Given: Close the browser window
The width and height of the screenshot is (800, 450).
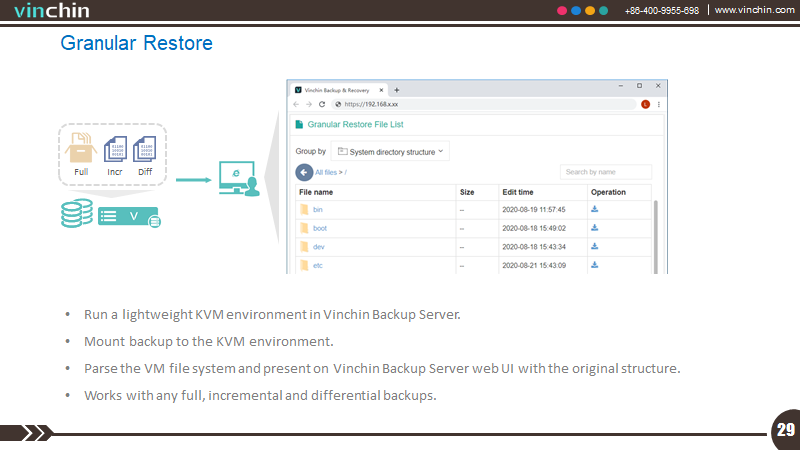Looking at the screenshot, I should [658, 86].
